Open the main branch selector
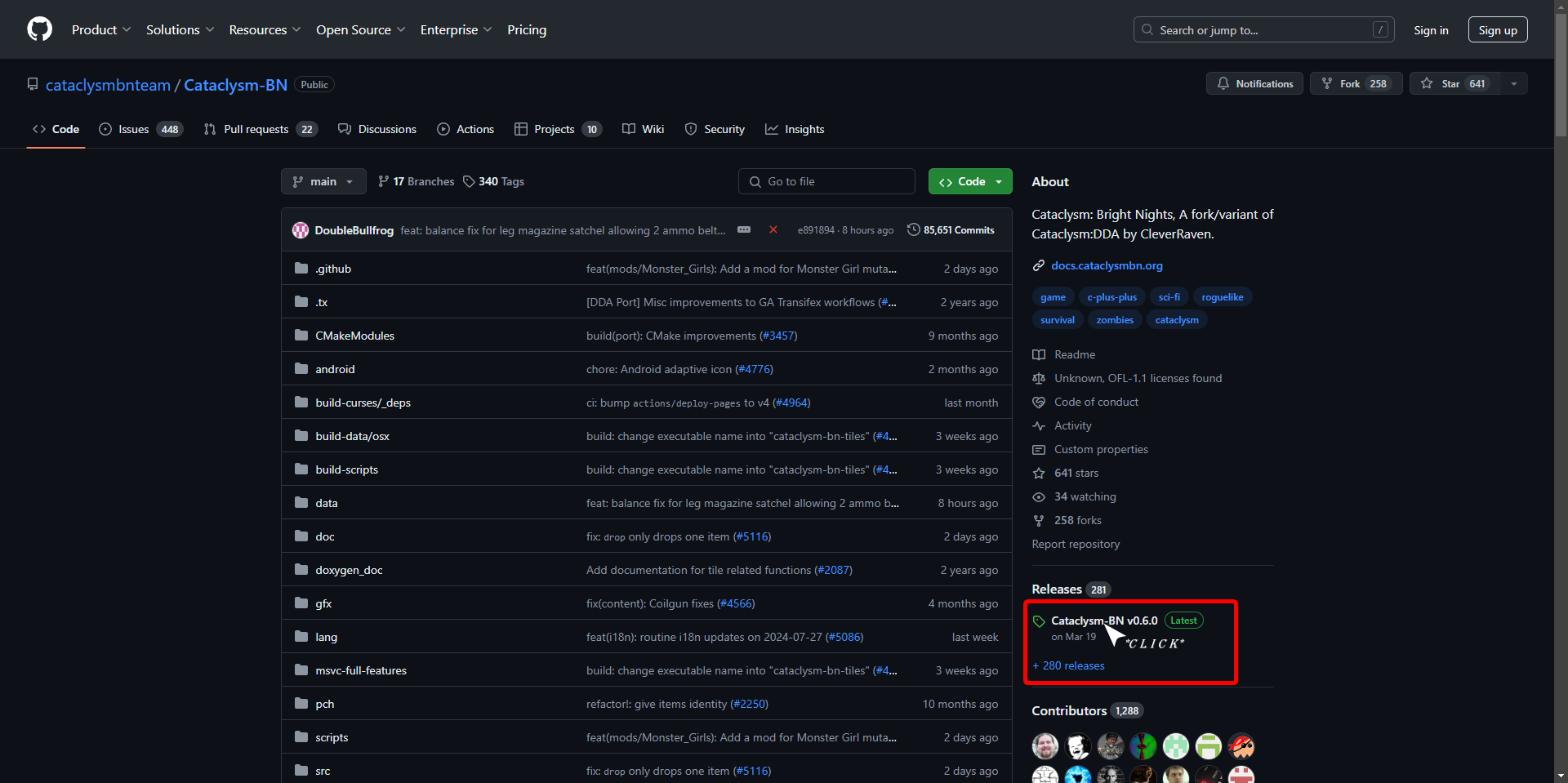The image size is (1568, 783). 323,181
